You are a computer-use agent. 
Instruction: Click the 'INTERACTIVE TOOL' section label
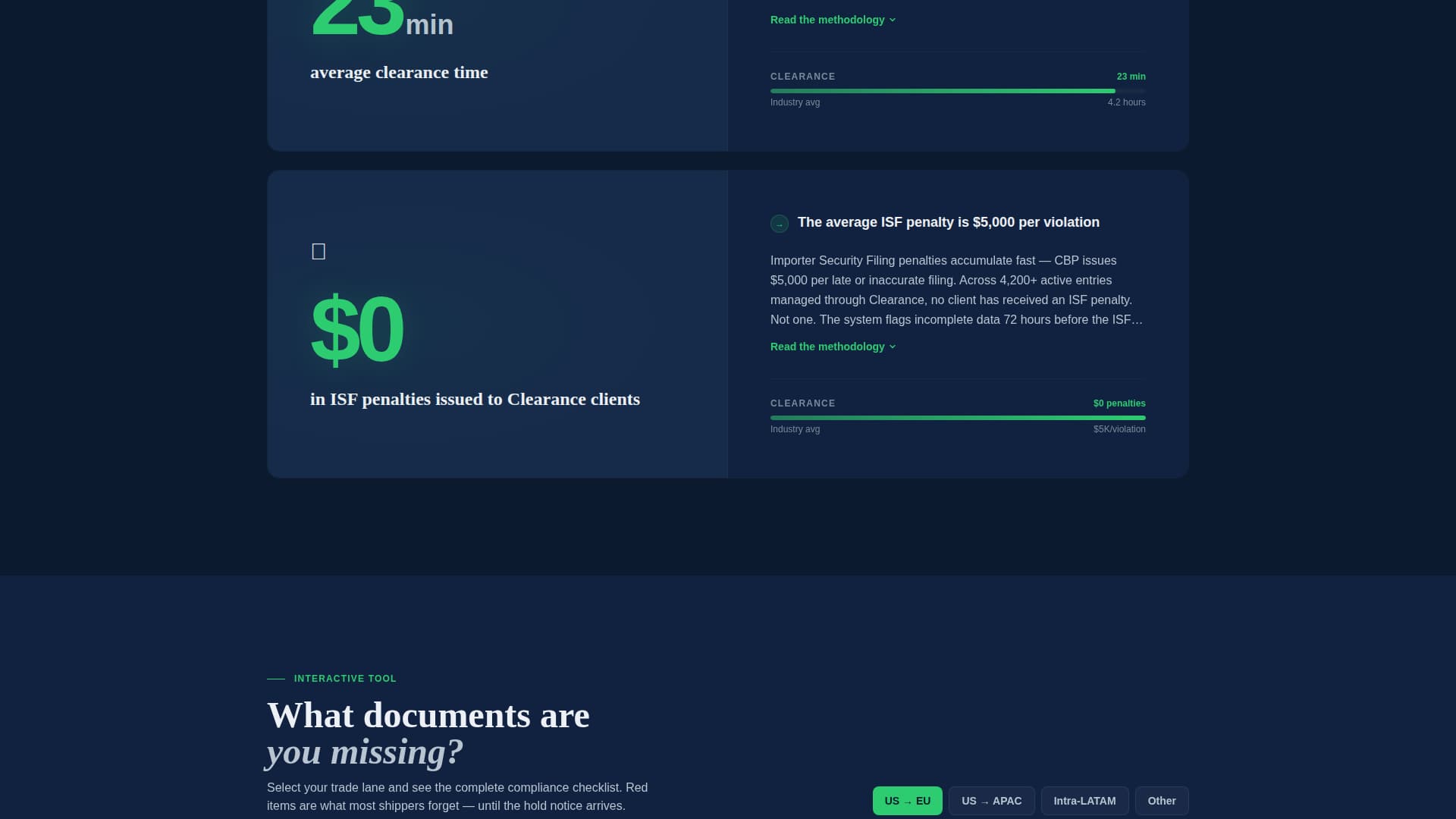(345, 679)
